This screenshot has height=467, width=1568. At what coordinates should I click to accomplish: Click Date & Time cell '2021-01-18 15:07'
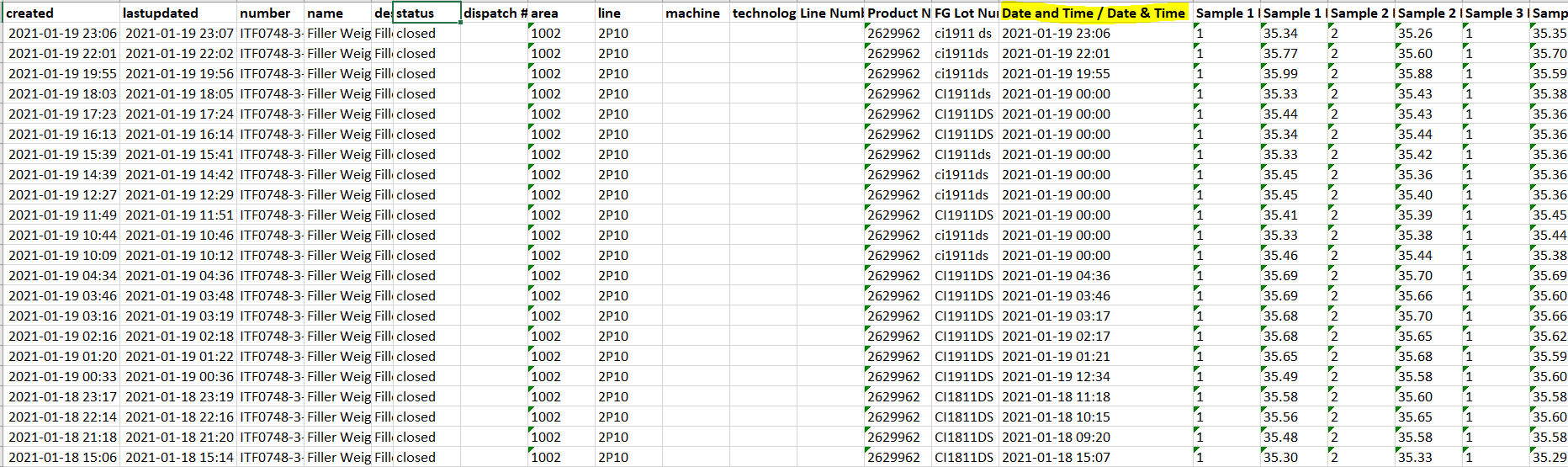1096,457
